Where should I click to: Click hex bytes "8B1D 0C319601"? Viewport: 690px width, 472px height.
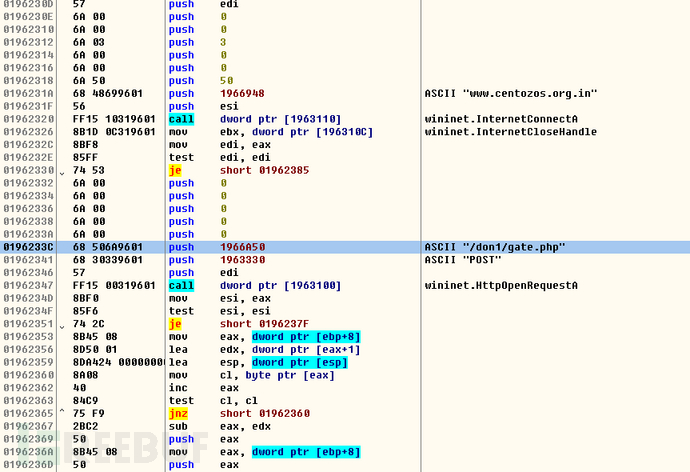point(114,132)
